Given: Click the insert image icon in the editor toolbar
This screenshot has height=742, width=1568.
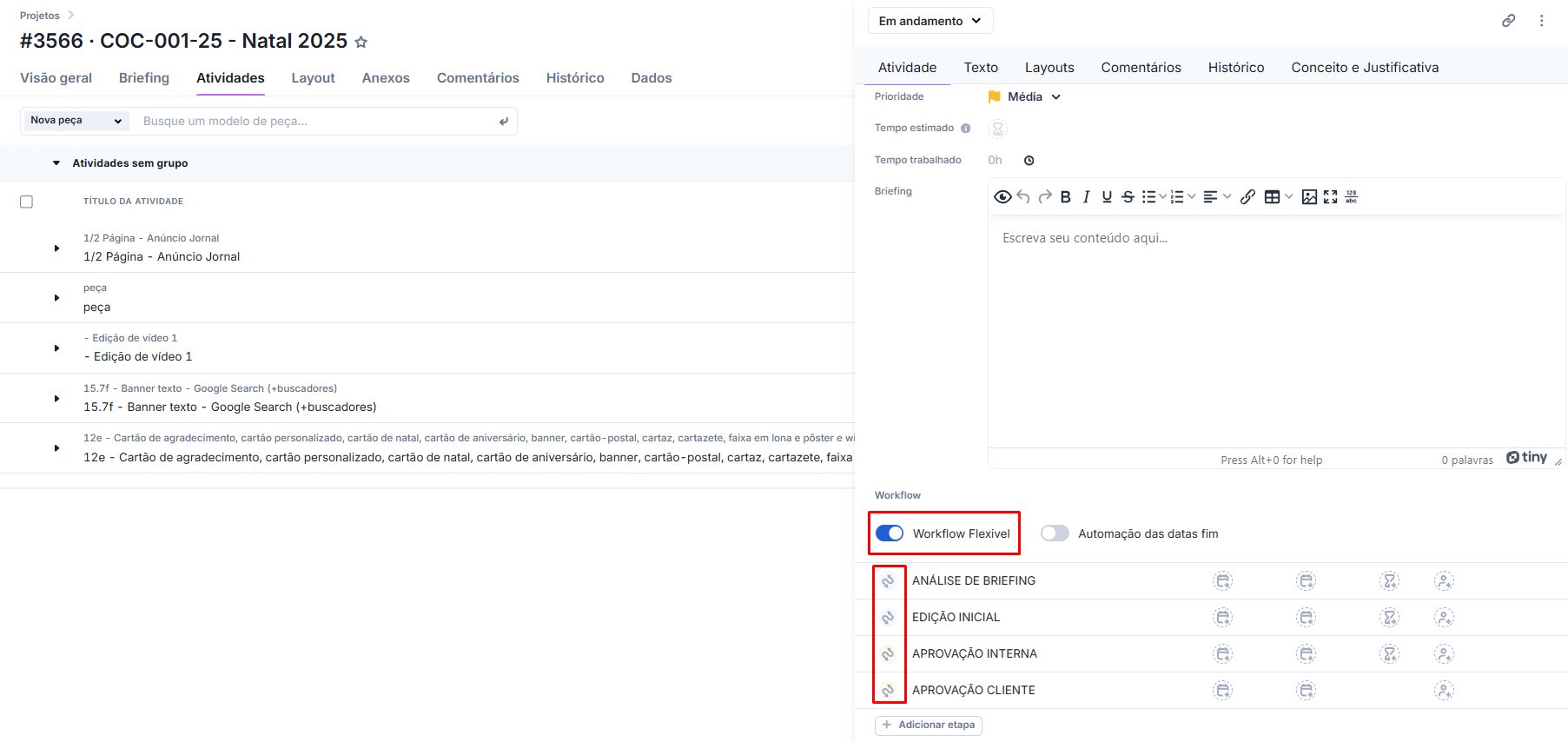Looking at the screenshot, I should pyautogui.click(x=1309, y=197).
